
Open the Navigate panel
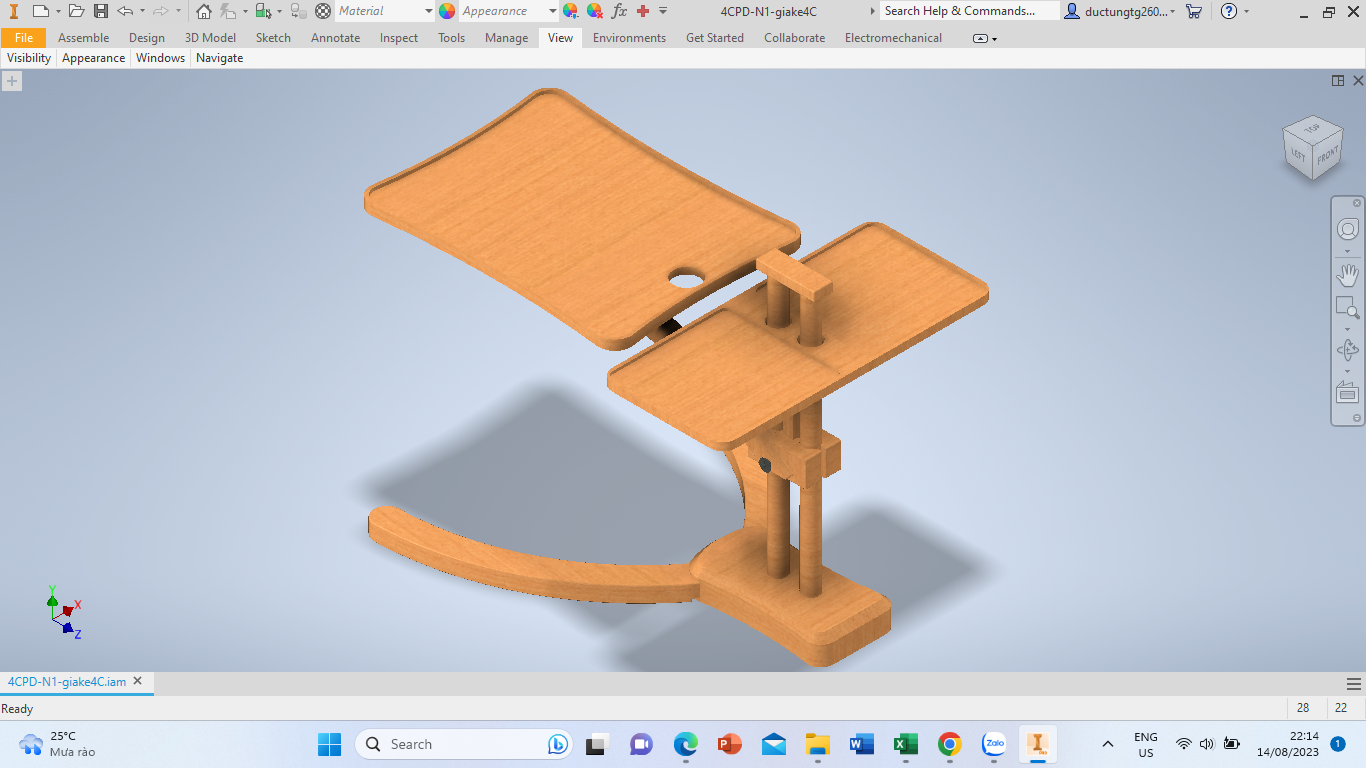coord(220,58)
